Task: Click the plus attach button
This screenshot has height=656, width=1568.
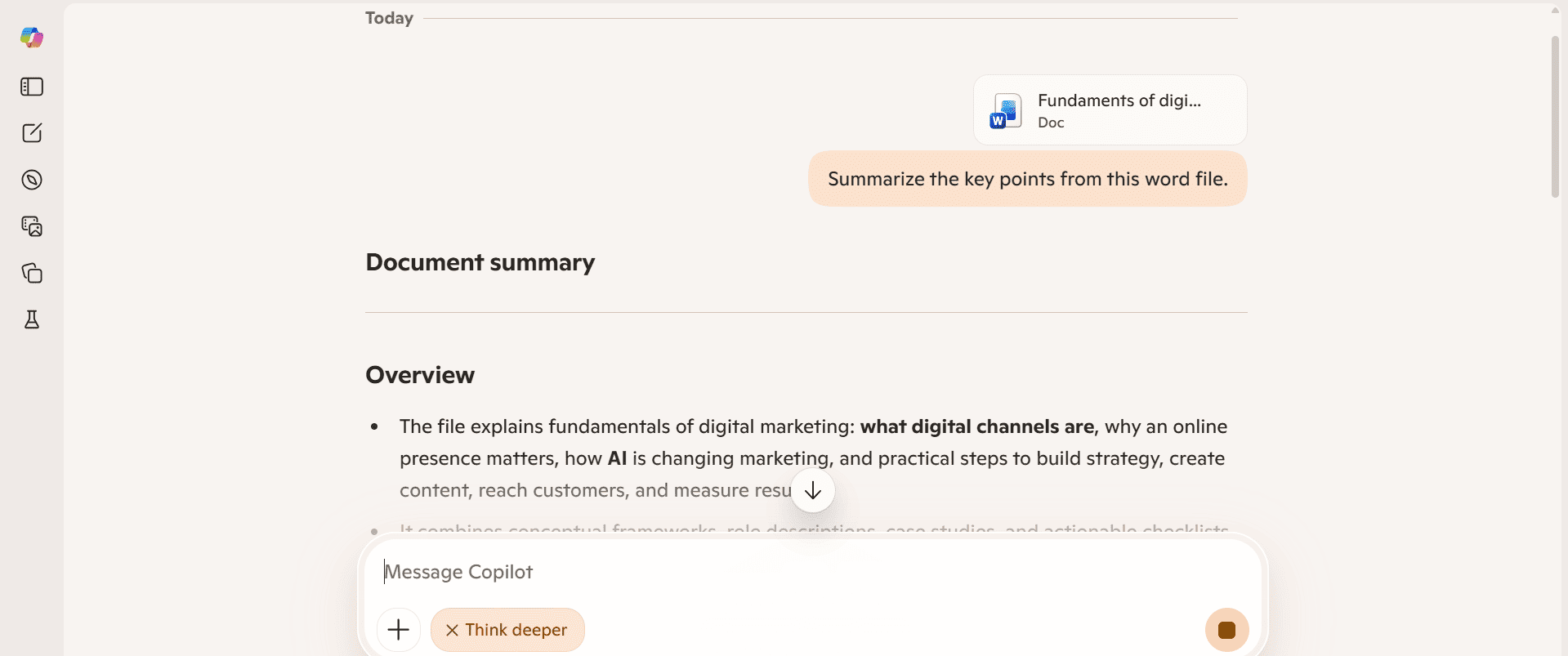Action: (x=399, y=630)
